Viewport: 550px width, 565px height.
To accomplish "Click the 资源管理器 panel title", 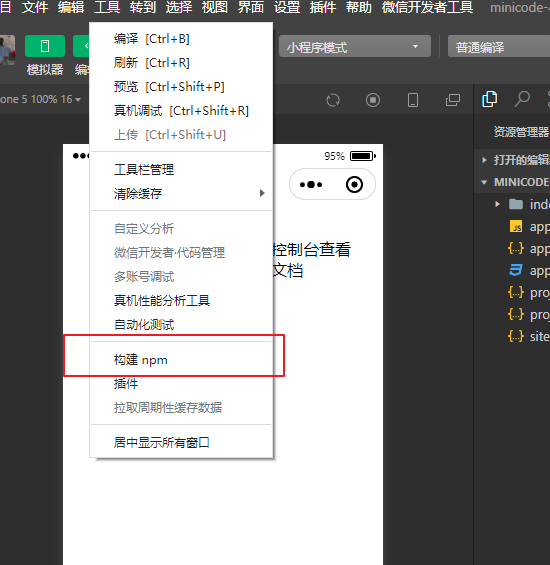I will pyautogui.click(x=521, y=132).
